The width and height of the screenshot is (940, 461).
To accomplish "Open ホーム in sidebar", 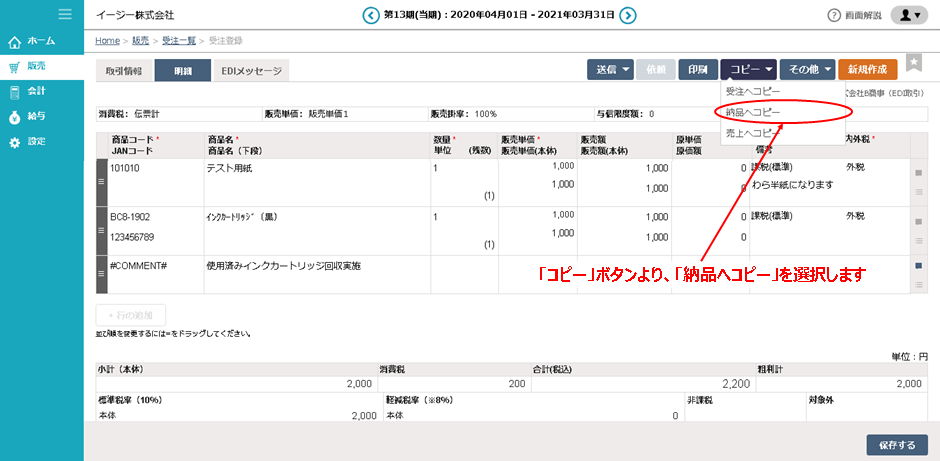I will [42, 41].
